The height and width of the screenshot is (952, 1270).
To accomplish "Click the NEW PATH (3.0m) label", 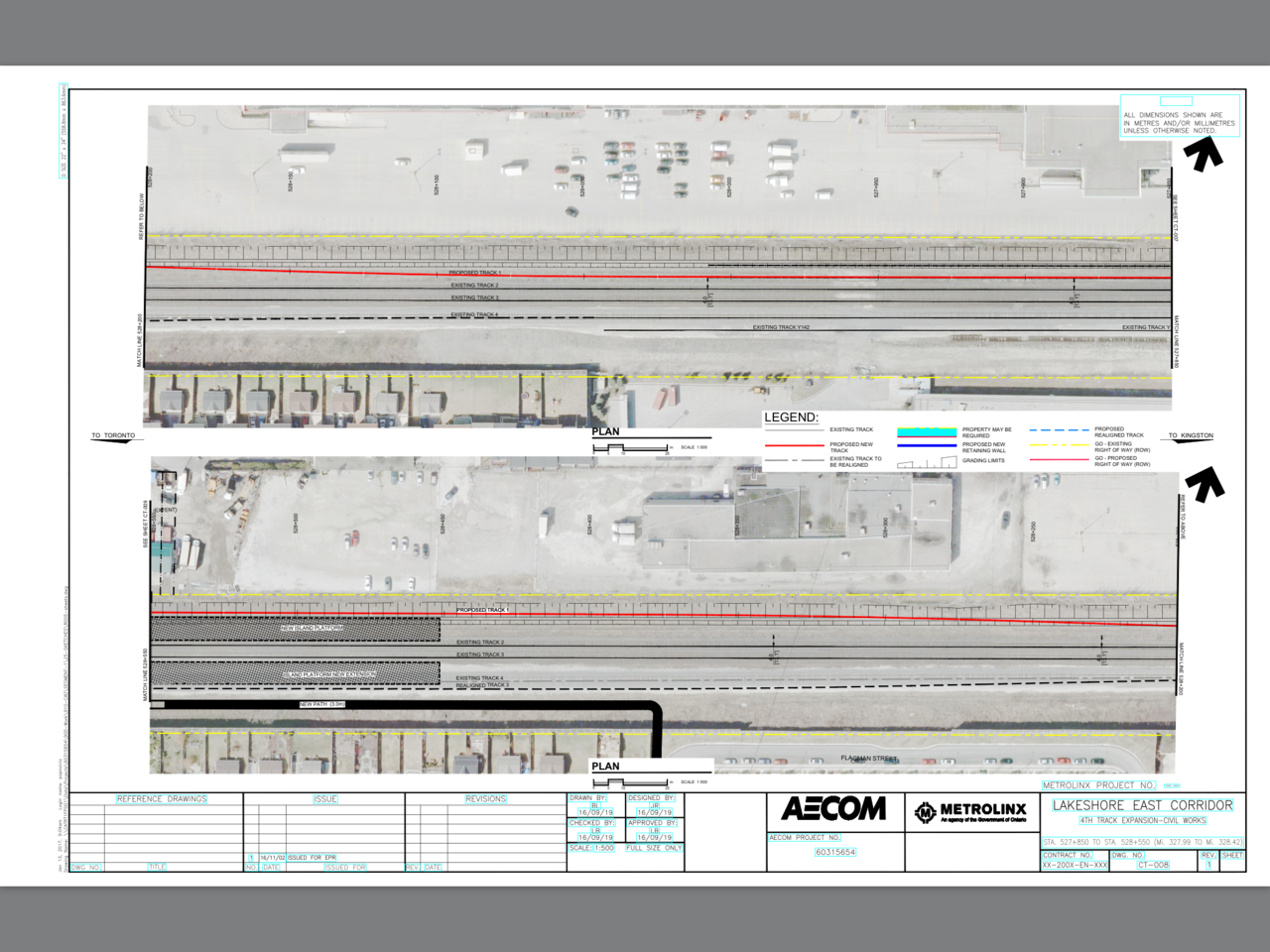I will (322, 704).
